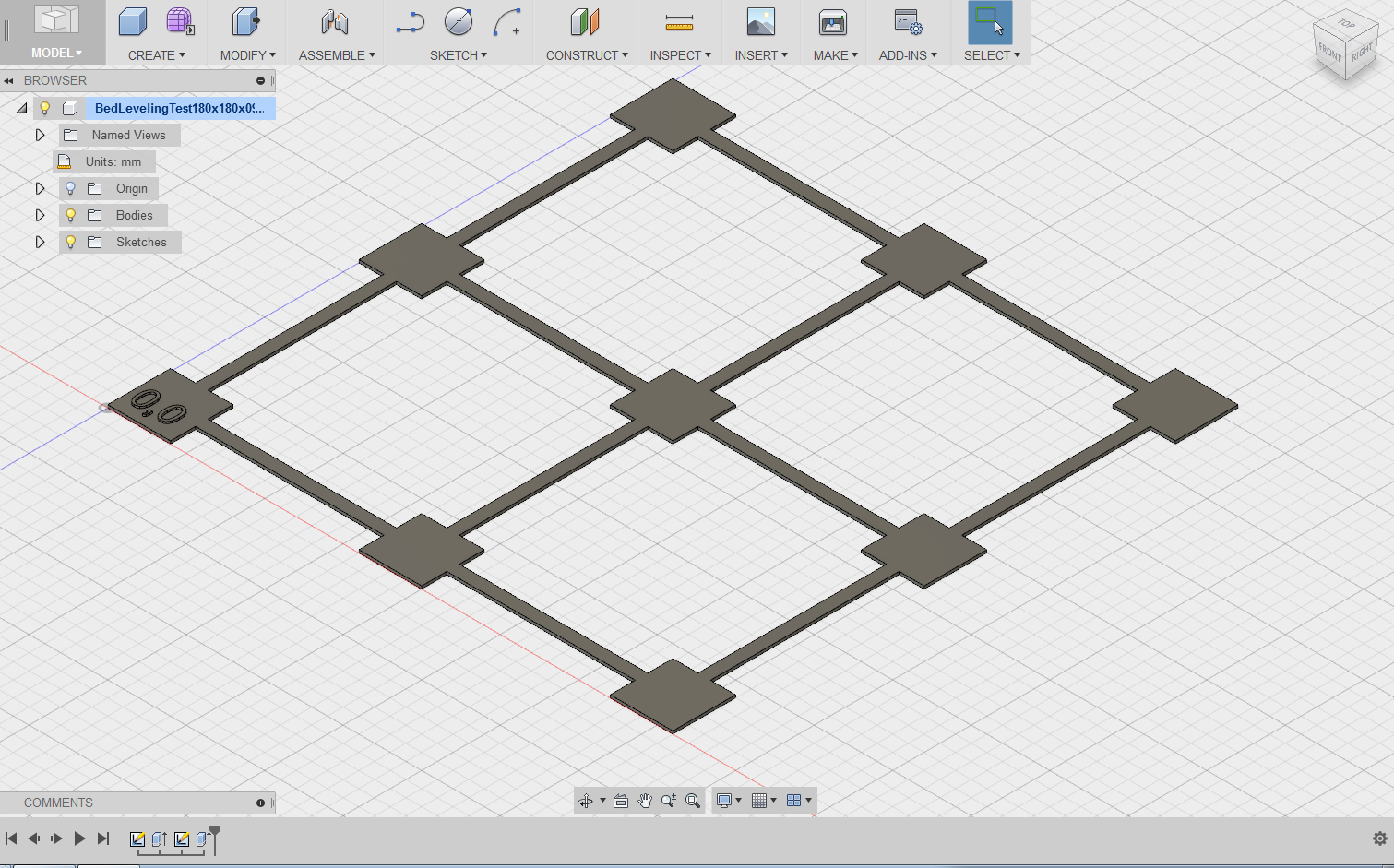Expand the Origin folder
Screen dimensions: 1394x868
[40, 188]
